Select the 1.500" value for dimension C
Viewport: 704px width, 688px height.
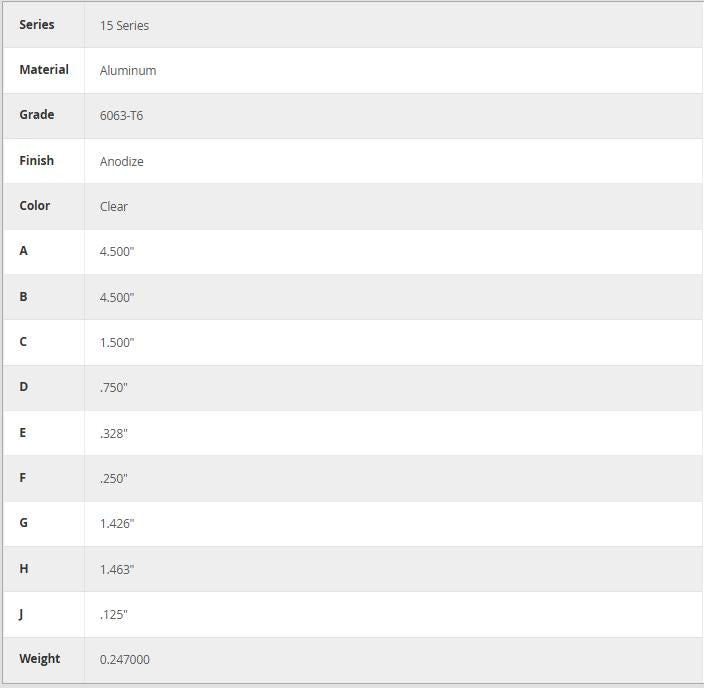click(x=117, y=343)
